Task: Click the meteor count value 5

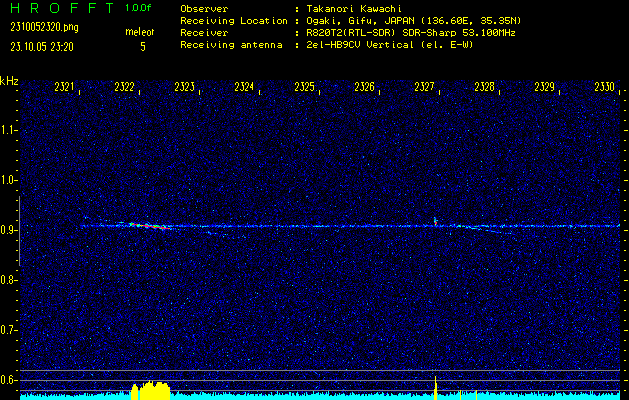Action: point(141,46)
